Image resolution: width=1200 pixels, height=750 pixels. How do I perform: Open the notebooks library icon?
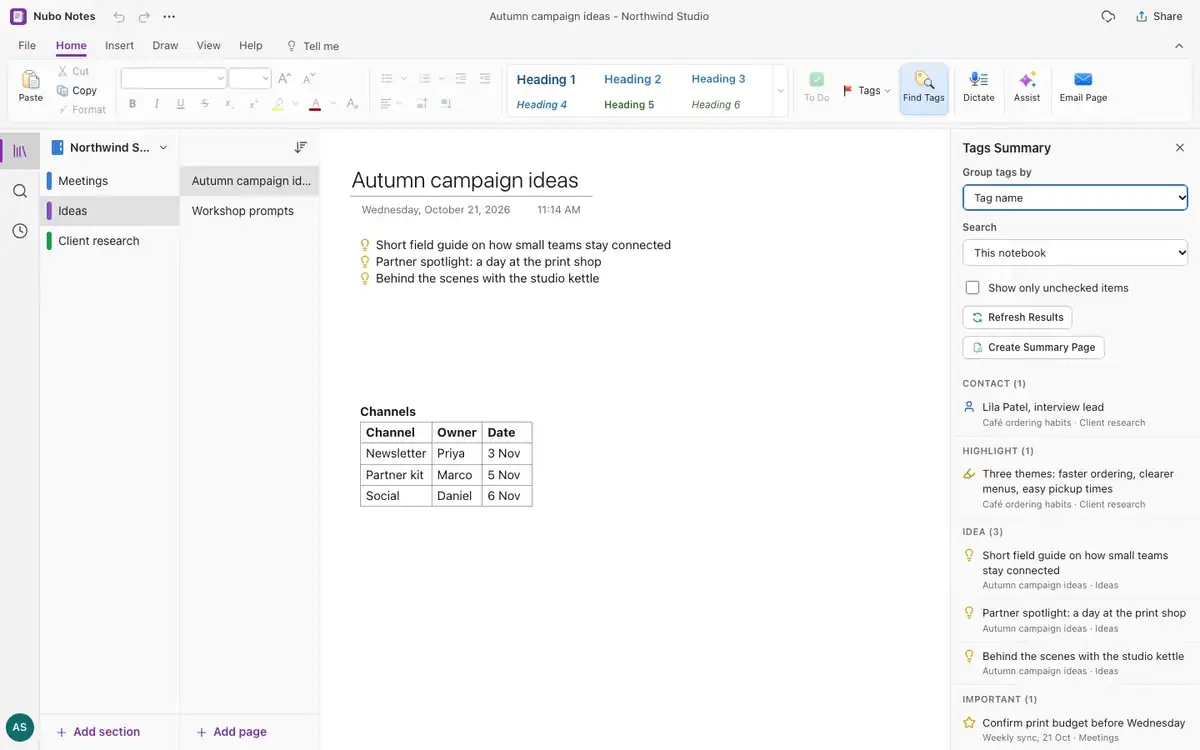tap(20, 151)
